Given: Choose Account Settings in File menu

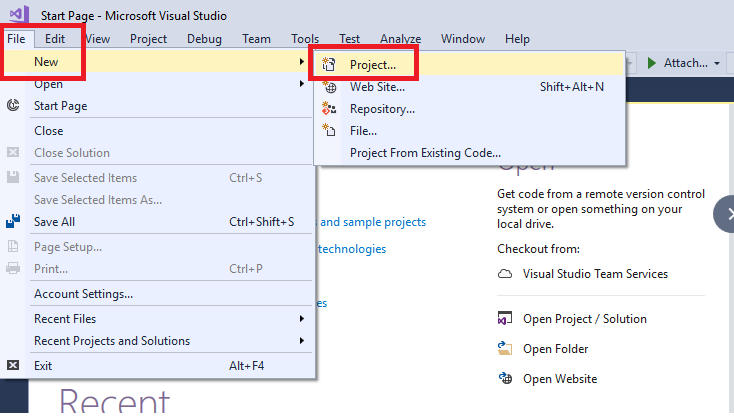Looking at the screenshot, I should pyautogui.click(x=83, y=294).
